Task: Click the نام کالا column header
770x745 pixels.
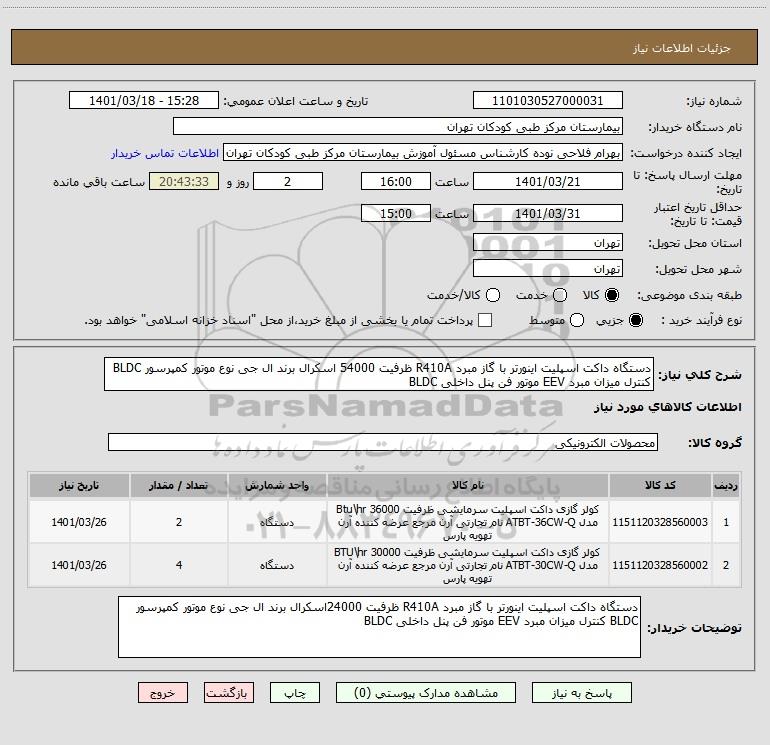Action: [x=468, y=486]
